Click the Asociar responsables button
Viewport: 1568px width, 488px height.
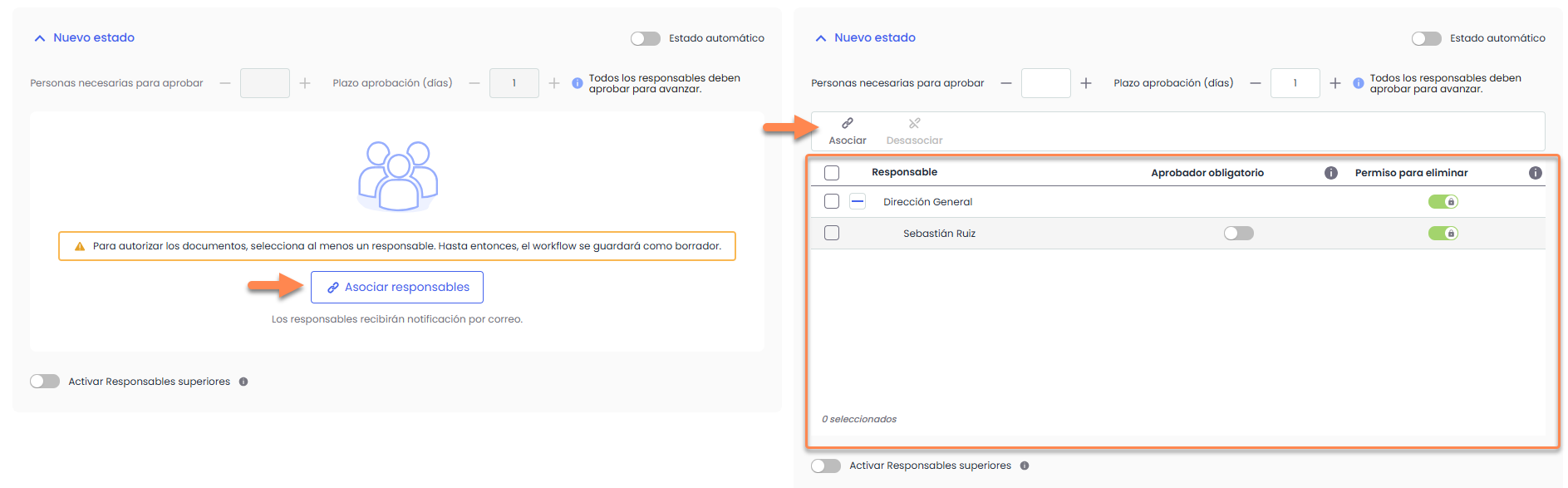397,287
